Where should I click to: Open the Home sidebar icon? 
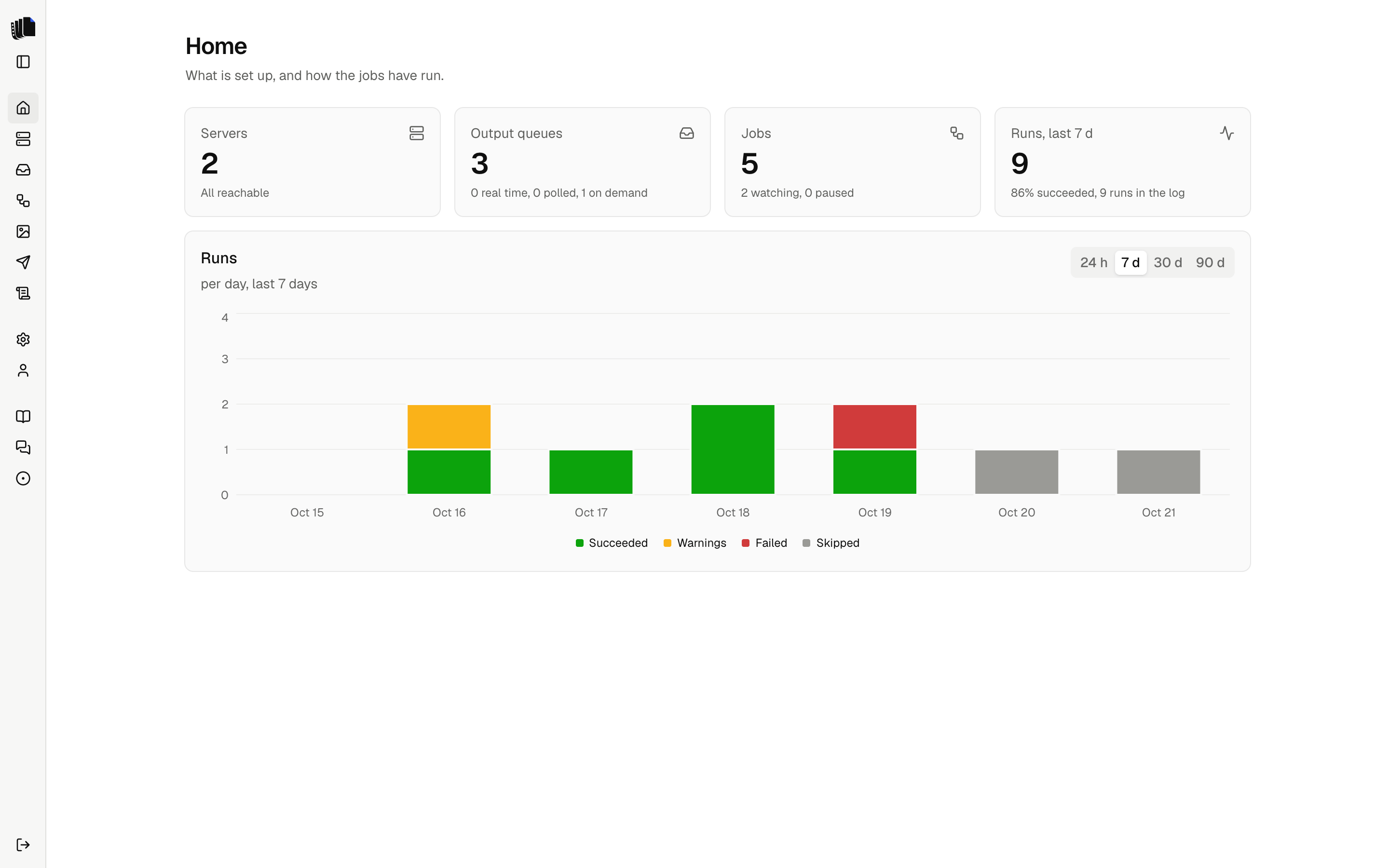(23, 108)
